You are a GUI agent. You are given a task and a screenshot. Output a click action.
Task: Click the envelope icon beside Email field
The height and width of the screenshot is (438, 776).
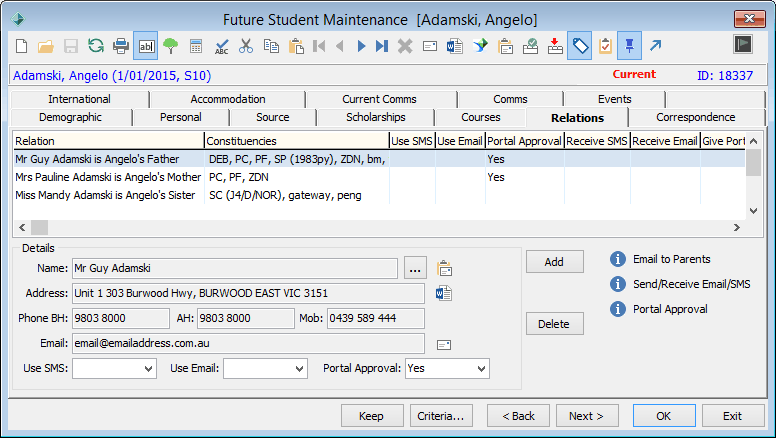pos(444,345)
